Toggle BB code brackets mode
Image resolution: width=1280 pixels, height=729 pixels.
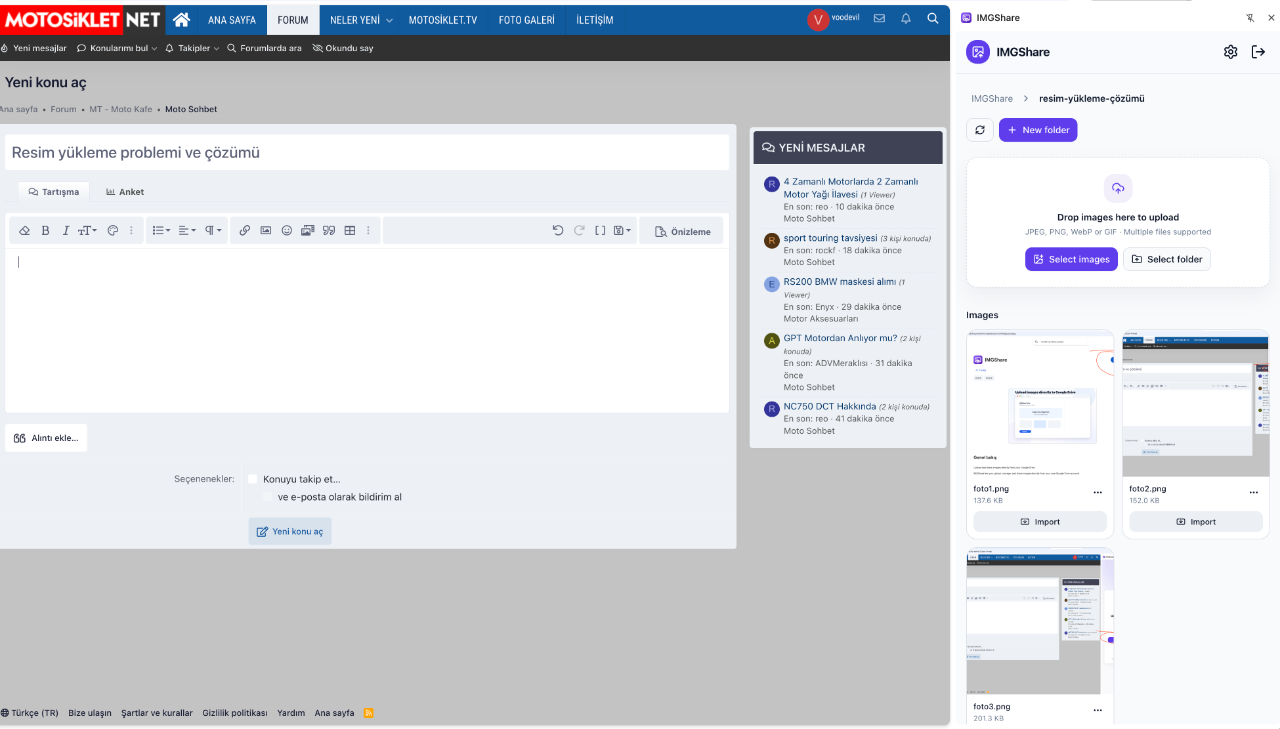600,231
